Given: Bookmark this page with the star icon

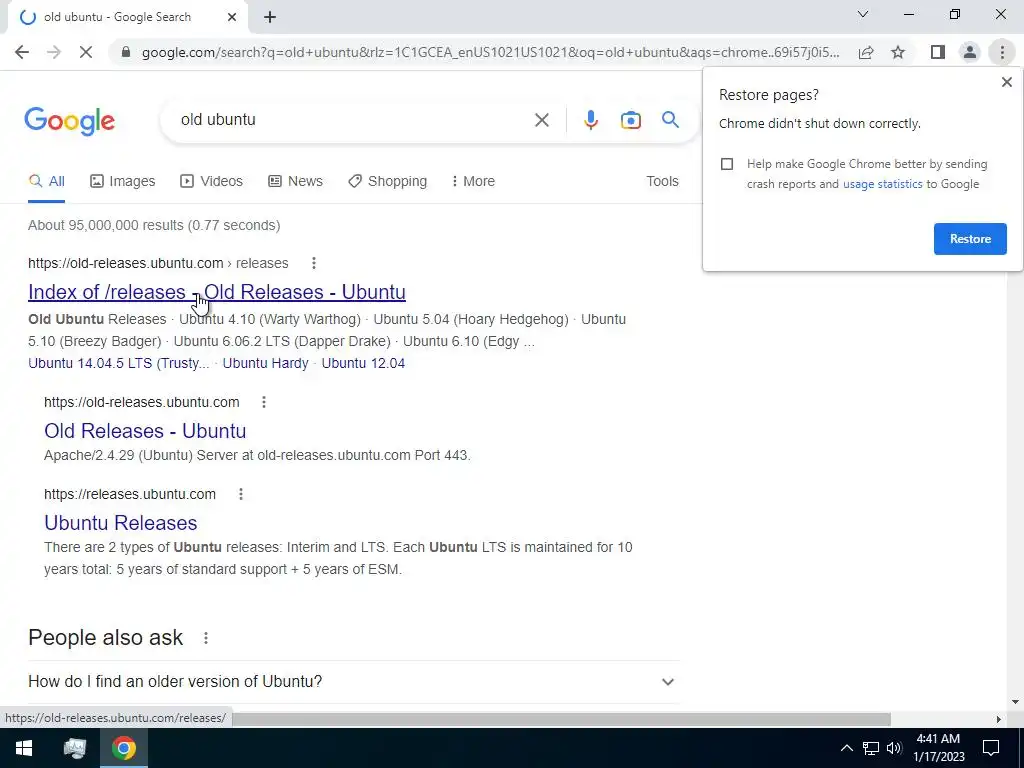Looking at the screenshot, I should pyautogui.click(x=898, y=52).
